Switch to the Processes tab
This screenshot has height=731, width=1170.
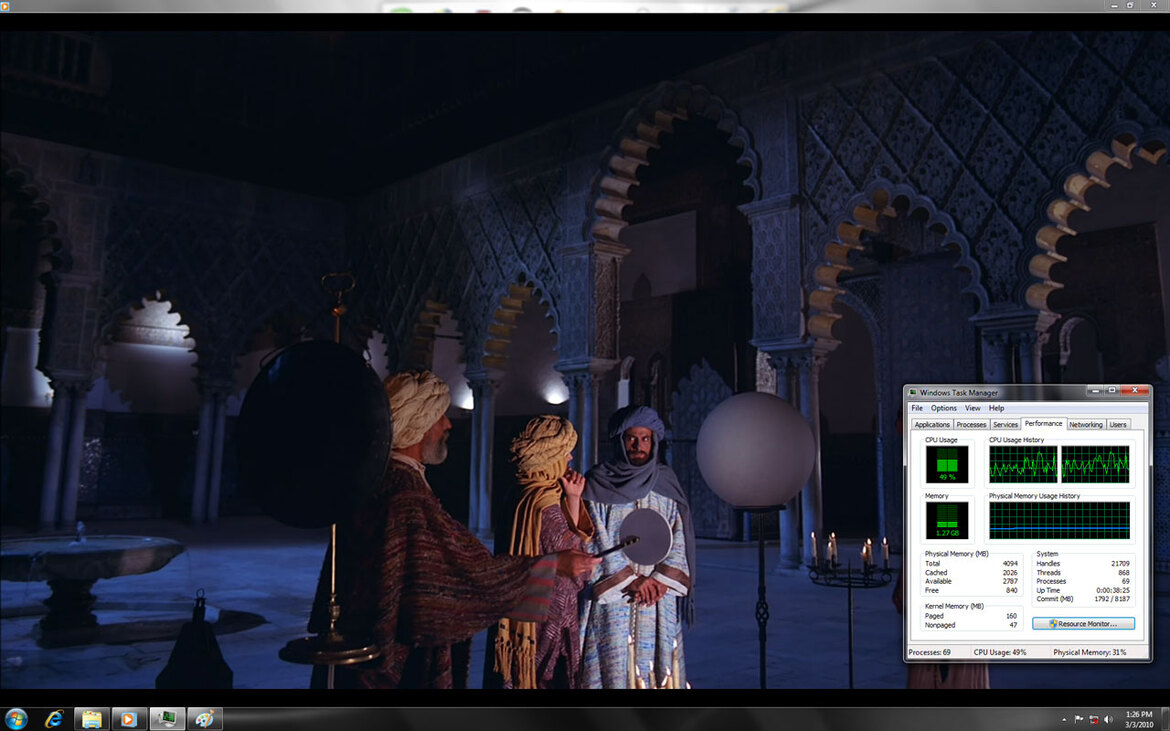(x=972, y=424)
